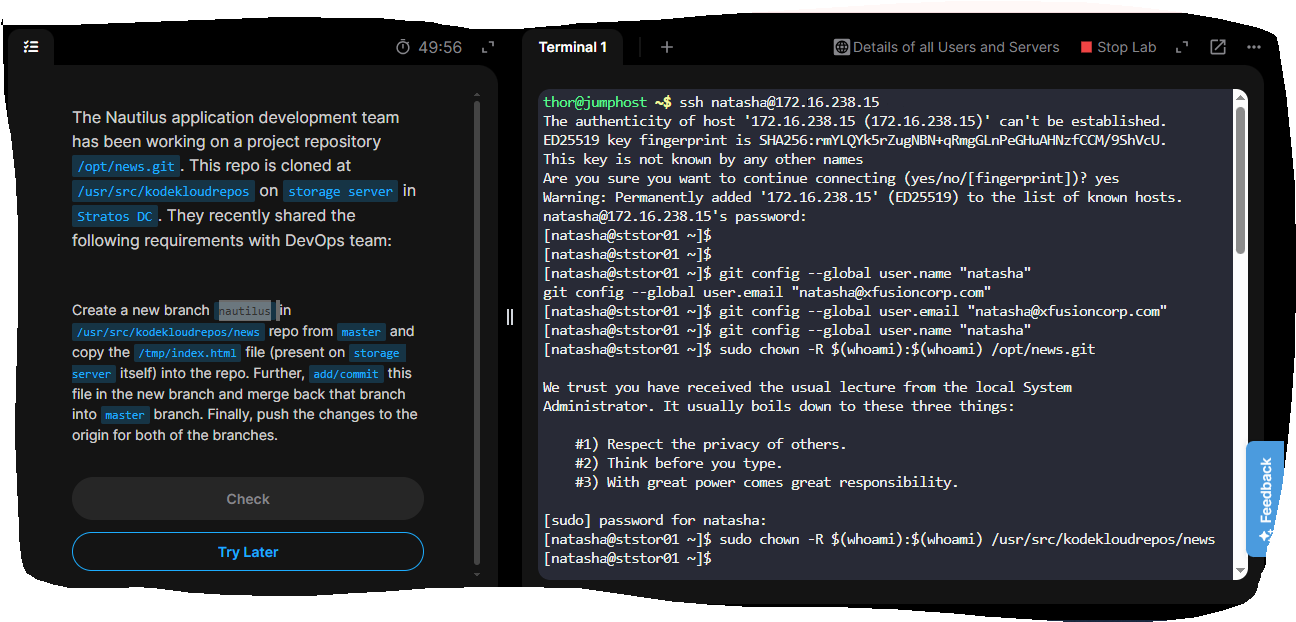
Task: Open the three-dots more options menu
Action: click(1254, 47)
